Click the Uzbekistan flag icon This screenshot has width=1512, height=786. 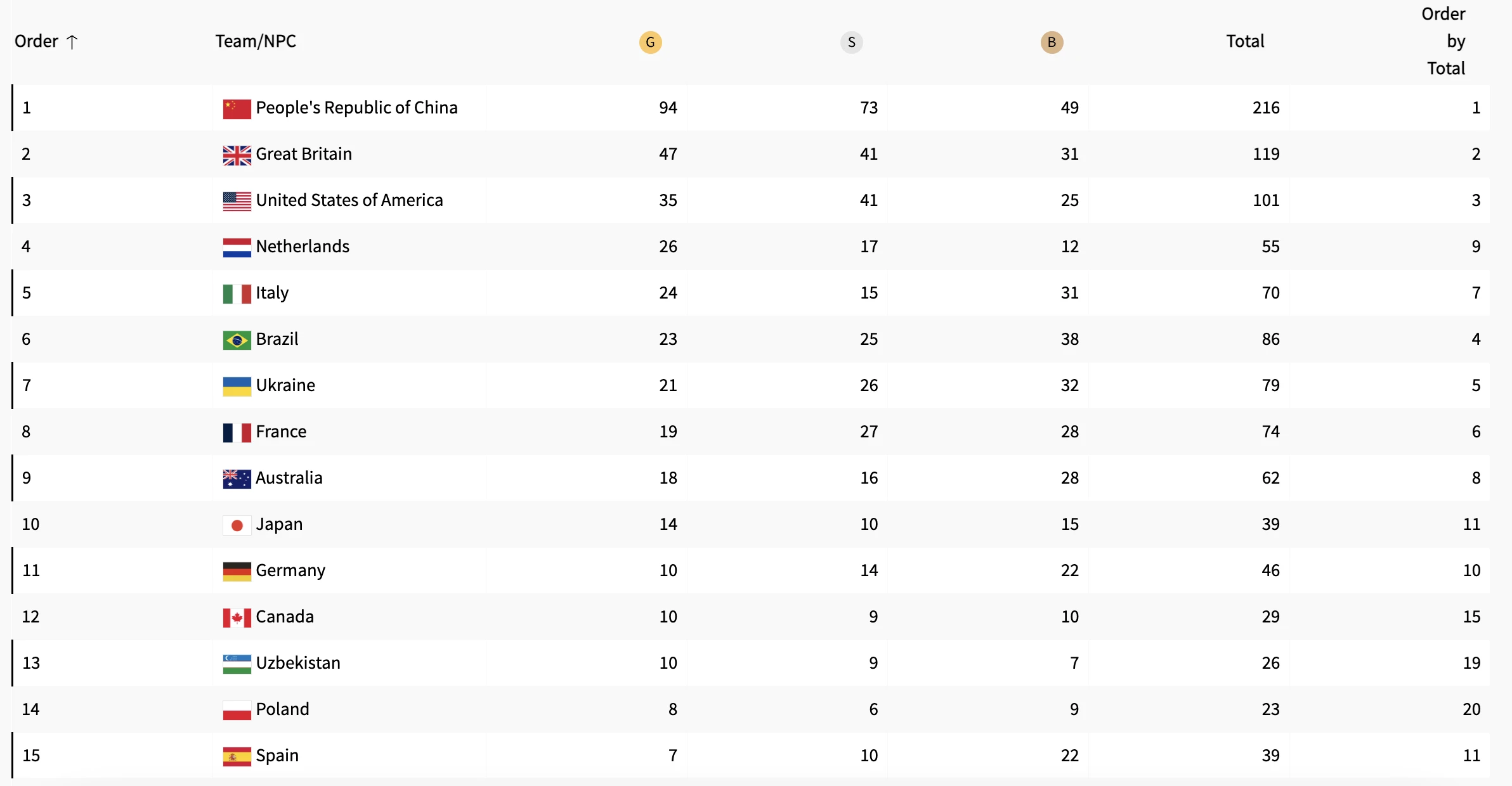pyautogui.click(x=237, y=664)
